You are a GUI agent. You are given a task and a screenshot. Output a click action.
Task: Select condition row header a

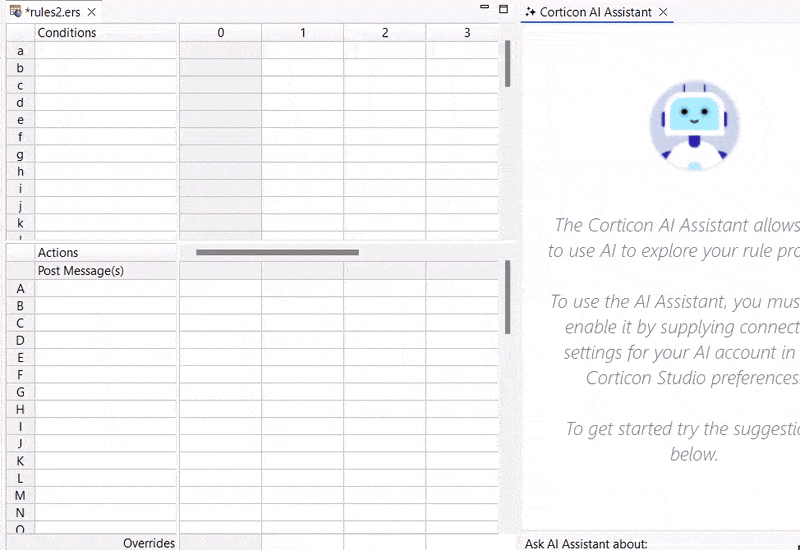tap(20, 51)
